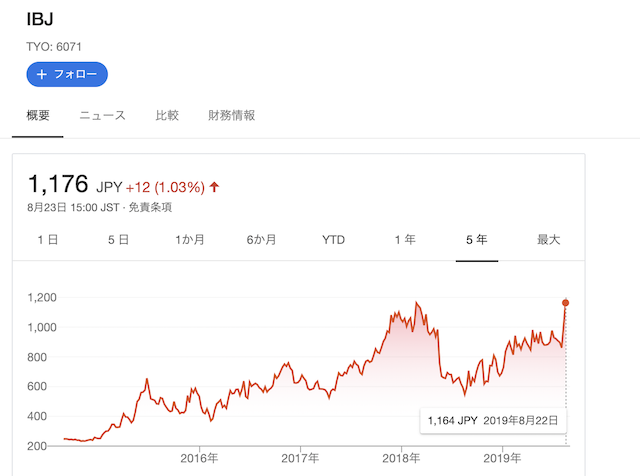
Task: Click the 2018年 axis label
Action: click(x=401, y=458)
